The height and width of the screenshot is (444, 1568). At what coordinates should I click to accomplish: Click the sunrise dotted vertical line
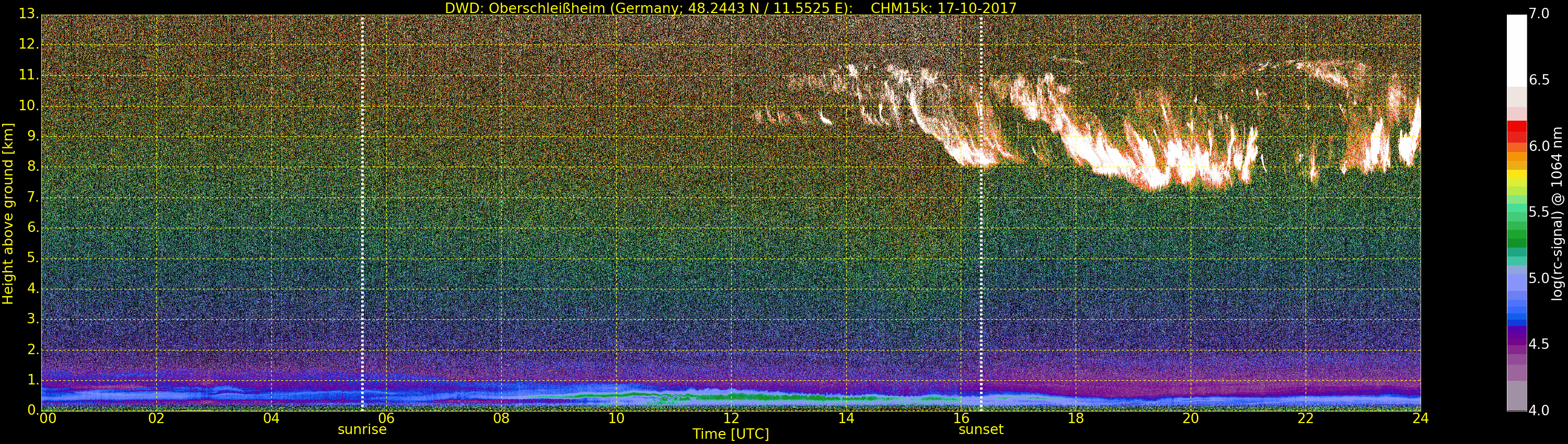point(362,213)
